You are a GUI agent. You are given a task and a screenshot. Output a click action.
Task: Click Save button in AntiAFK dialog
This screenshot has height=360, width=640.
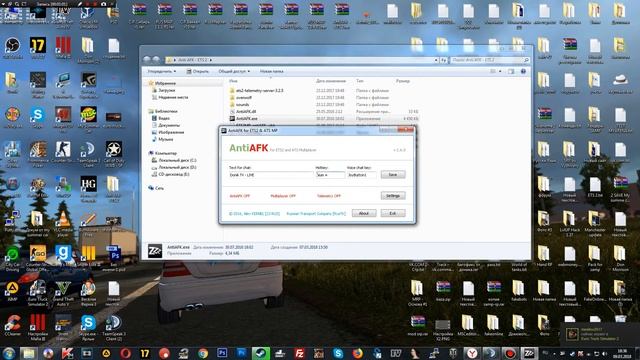pyautogui.click(x=393, y=175)
